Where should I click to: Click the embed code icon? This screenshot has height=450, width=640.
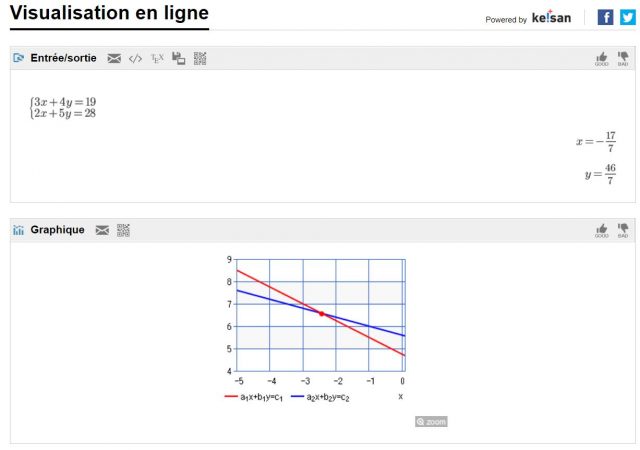[x=136, y=58]
